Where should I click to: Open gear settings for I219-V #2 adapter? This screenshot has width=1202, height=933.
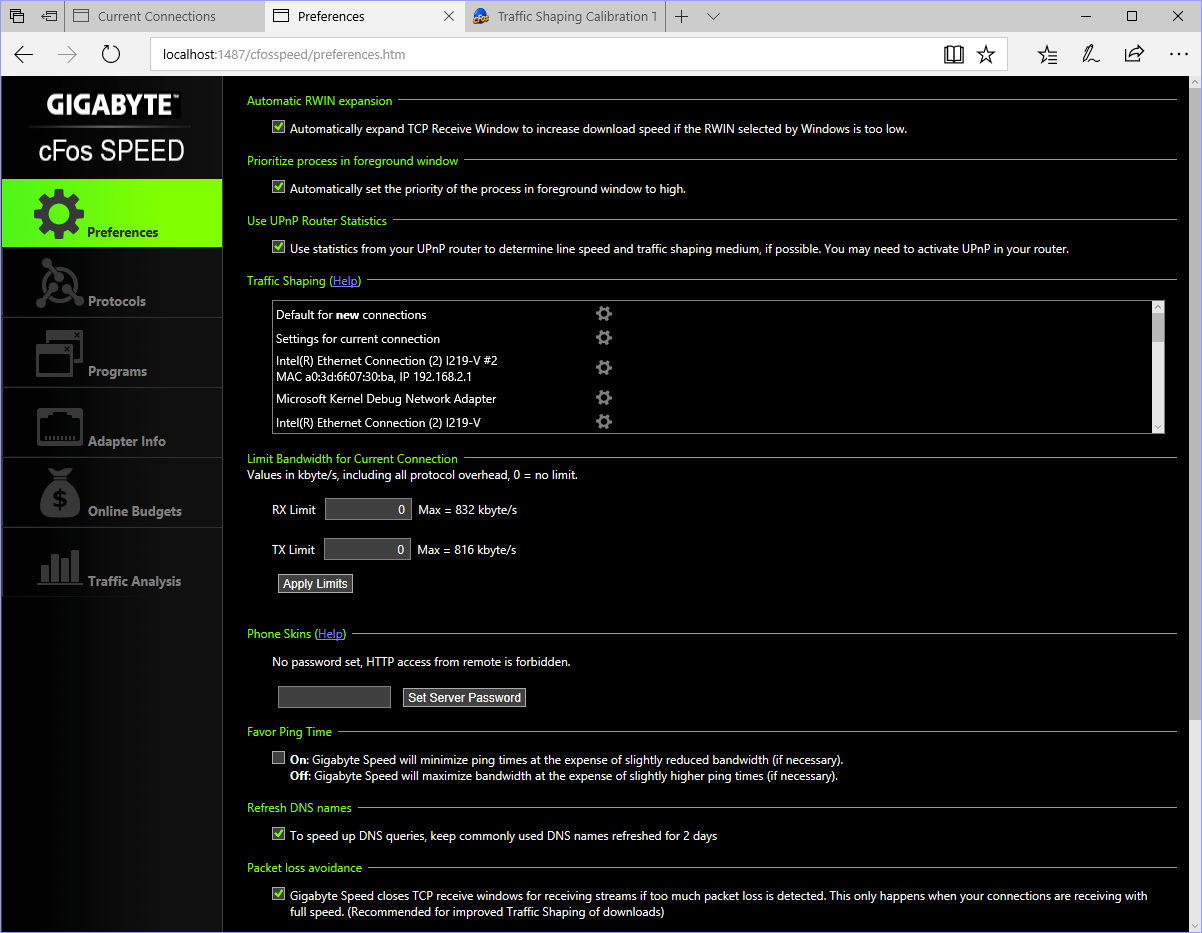pyautogui.click(x=604, y=368)
